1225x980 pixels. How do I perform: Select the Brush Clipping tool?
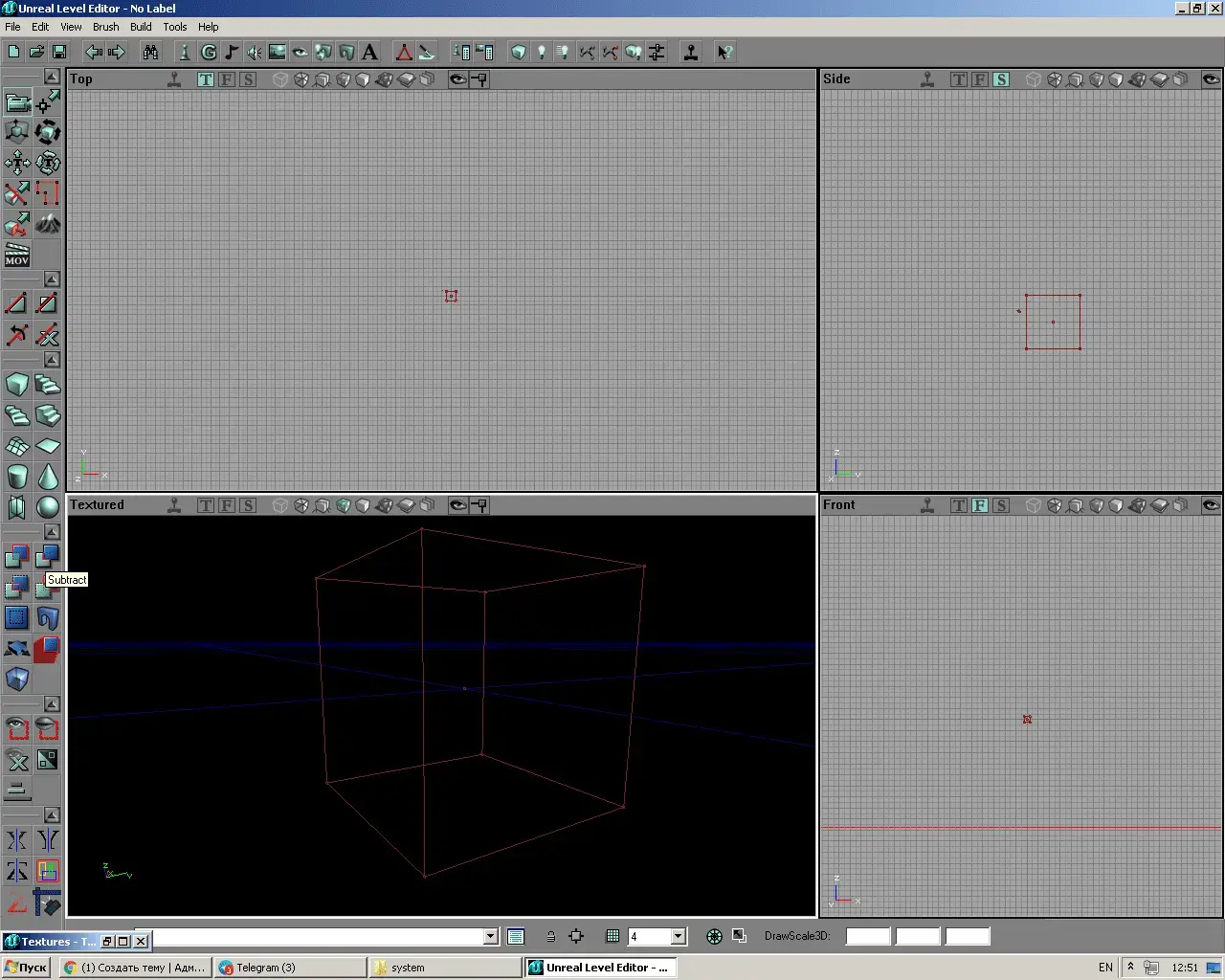pyautogui.click(x=17, y=193)
